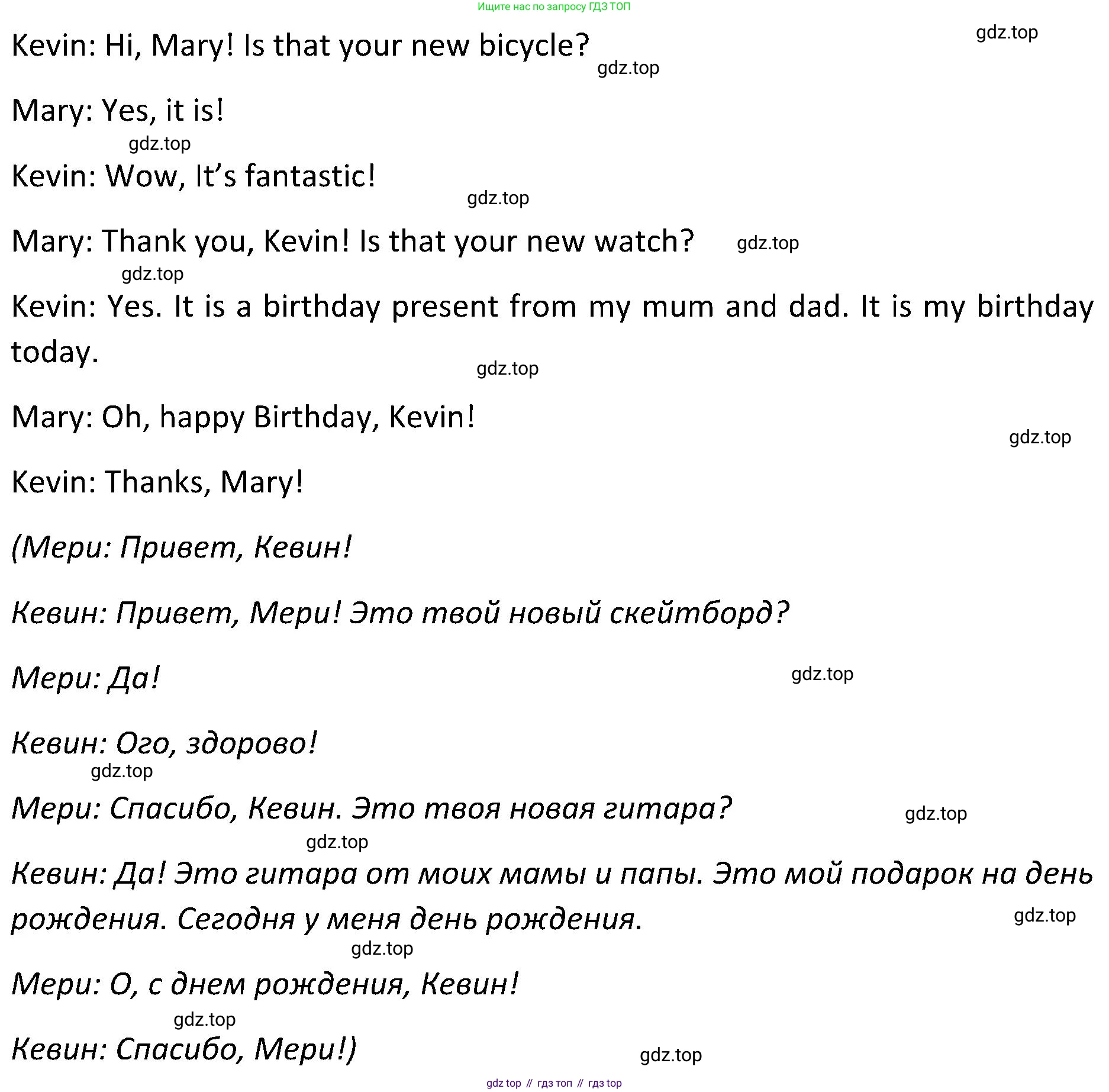The height and width of the screenshot is (1092, 1109).
Task: Click the green header text 'Ищите нас по запросу ГДЗ ТОП'
Action: [x=554, y=7]
